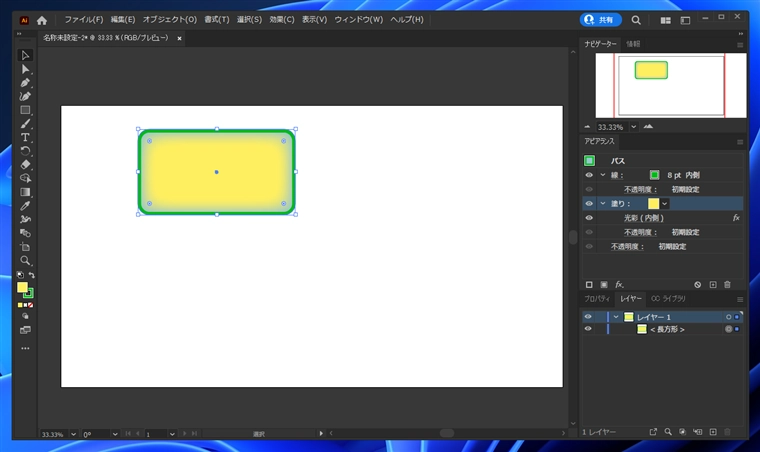Viewport: 760px width, 452px height.
Task: Open Appearance panel options menu
Action: click(x=740, y=142)
